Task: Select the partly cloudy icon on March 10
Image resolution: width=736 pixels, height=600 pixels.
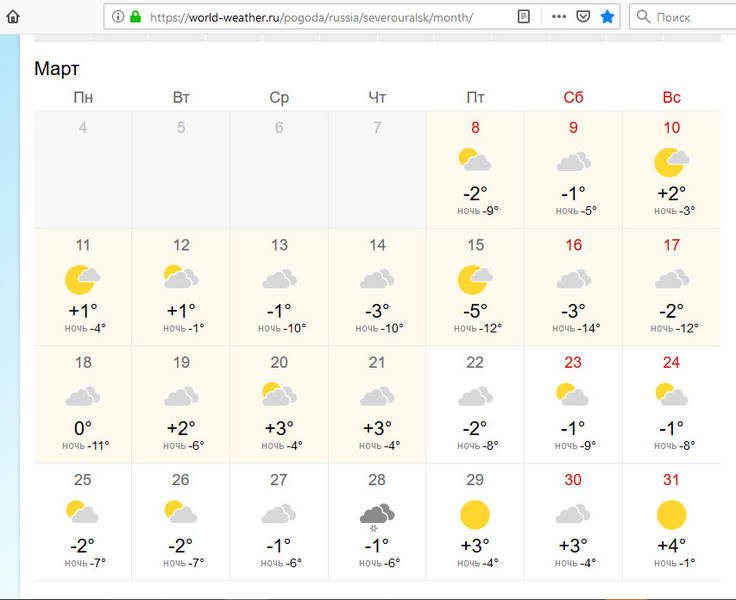Action: pos(671,161)
